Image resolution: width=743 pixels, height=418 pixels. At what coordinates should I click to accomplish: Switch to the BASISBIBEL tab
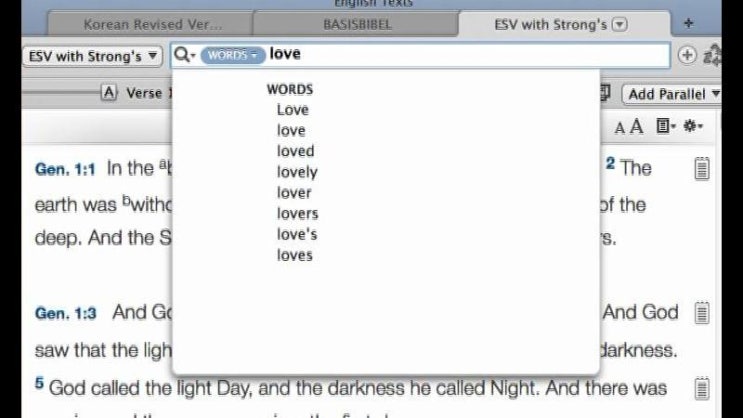pos(355,24)
